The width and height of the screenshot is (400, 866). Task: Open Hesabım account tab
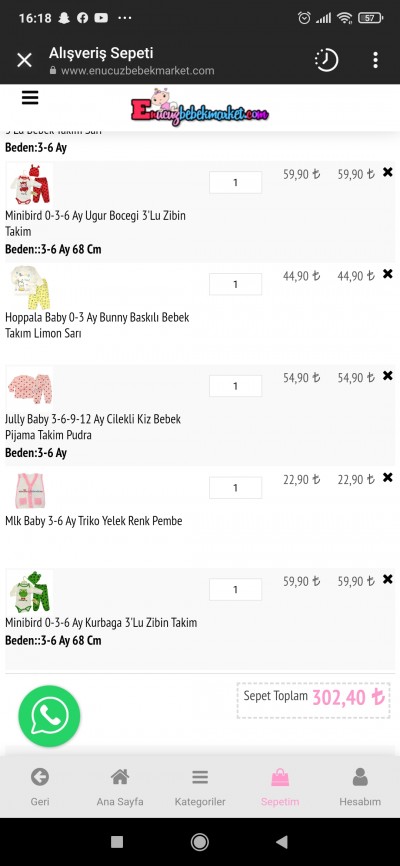pyautogui.click(x=360, y=786)
